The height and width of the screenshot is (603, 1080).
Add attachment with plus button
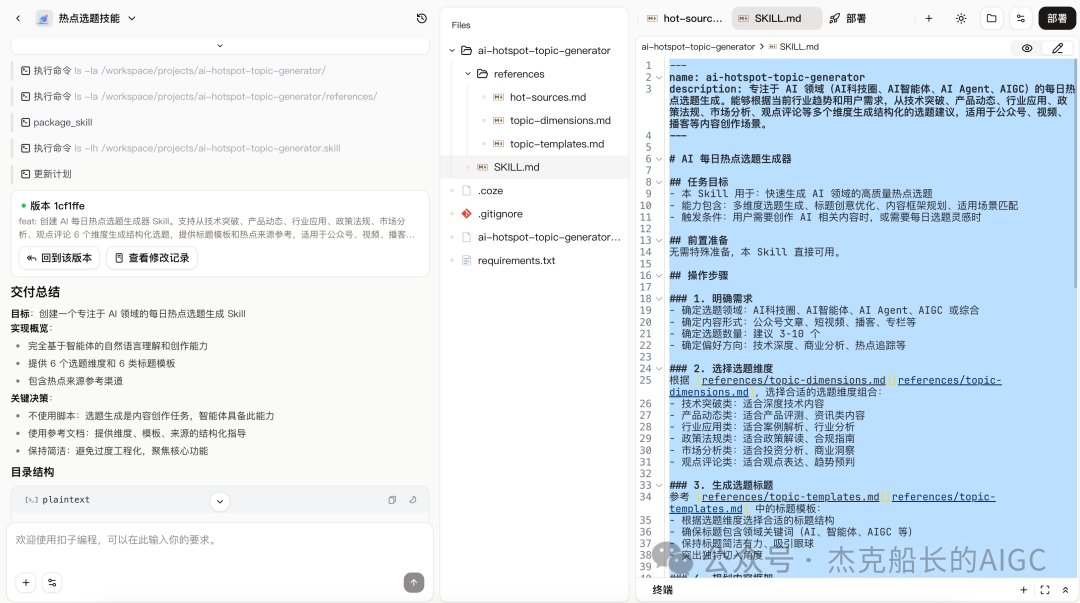[x=25, y=582]
